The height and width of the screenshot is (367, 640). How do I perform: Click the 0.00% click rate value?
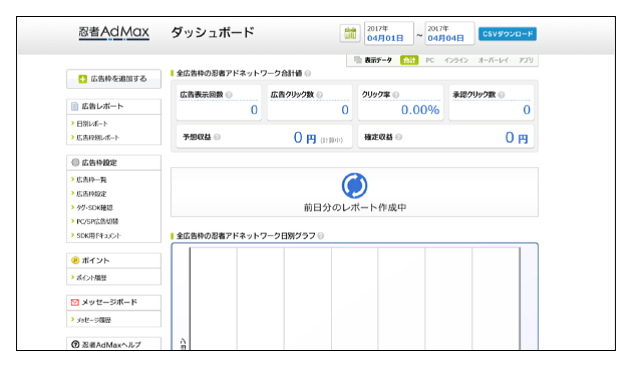420,110
